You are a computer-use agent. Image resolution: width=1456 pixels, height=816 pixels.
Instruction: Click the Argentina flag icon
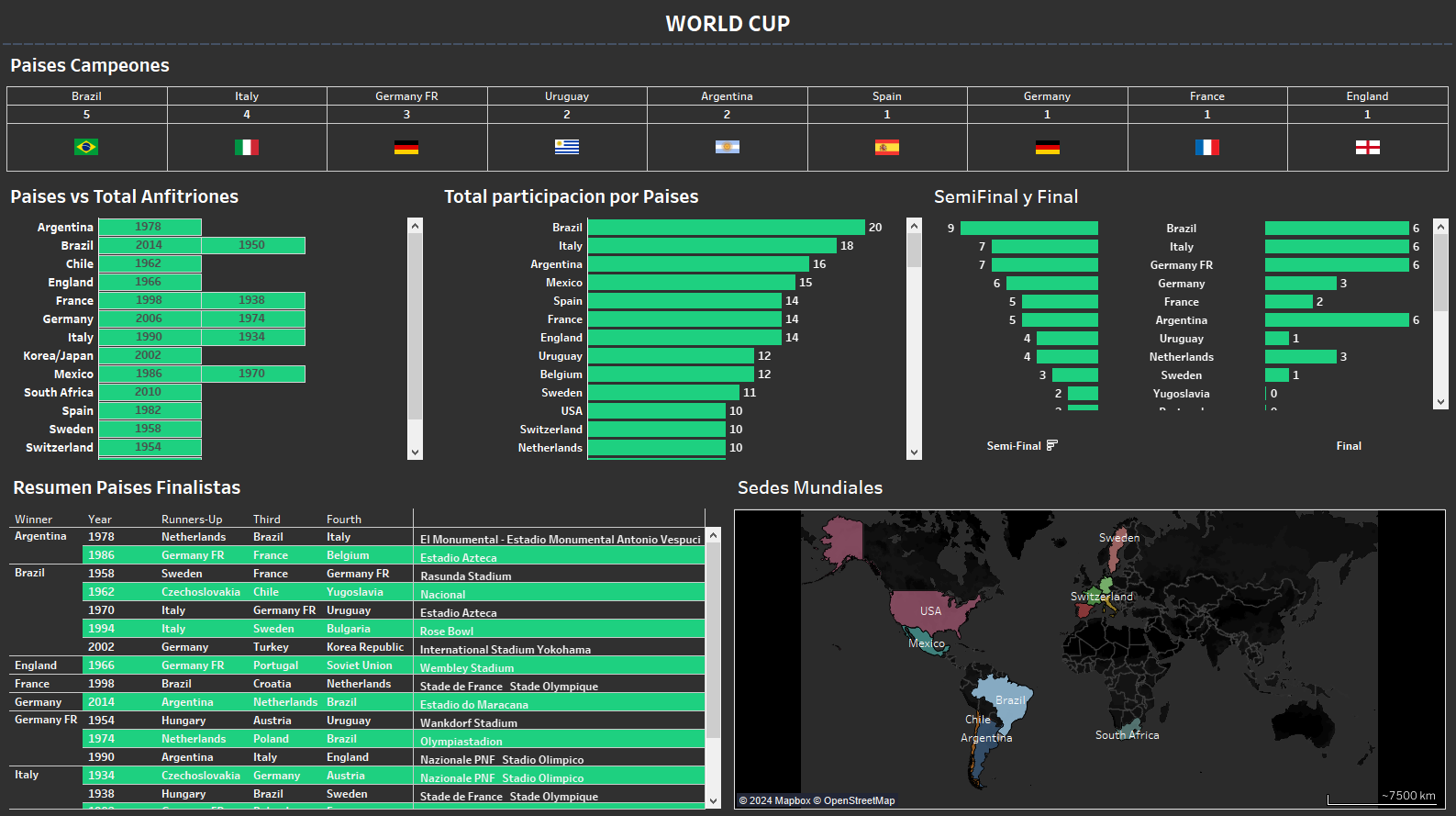coord(728,147)
